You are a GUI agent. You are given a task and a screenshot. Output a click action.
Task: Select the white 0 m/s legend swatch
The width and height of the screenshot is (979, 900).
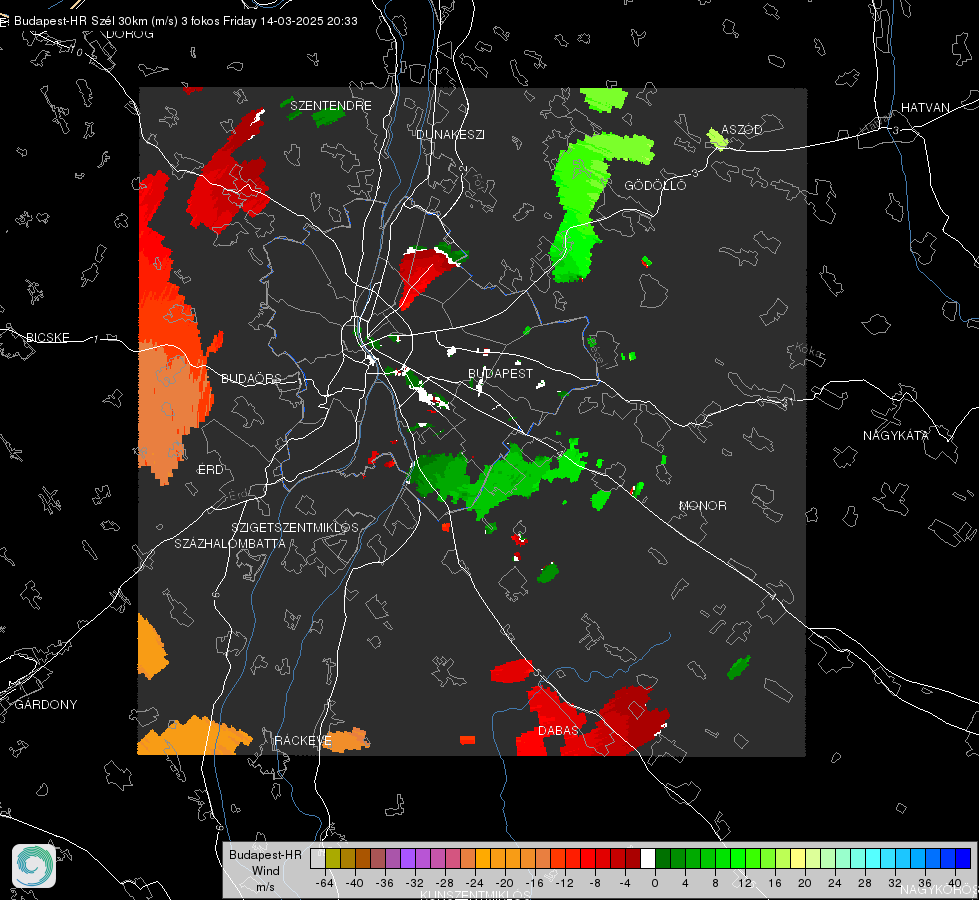[648, 859]
